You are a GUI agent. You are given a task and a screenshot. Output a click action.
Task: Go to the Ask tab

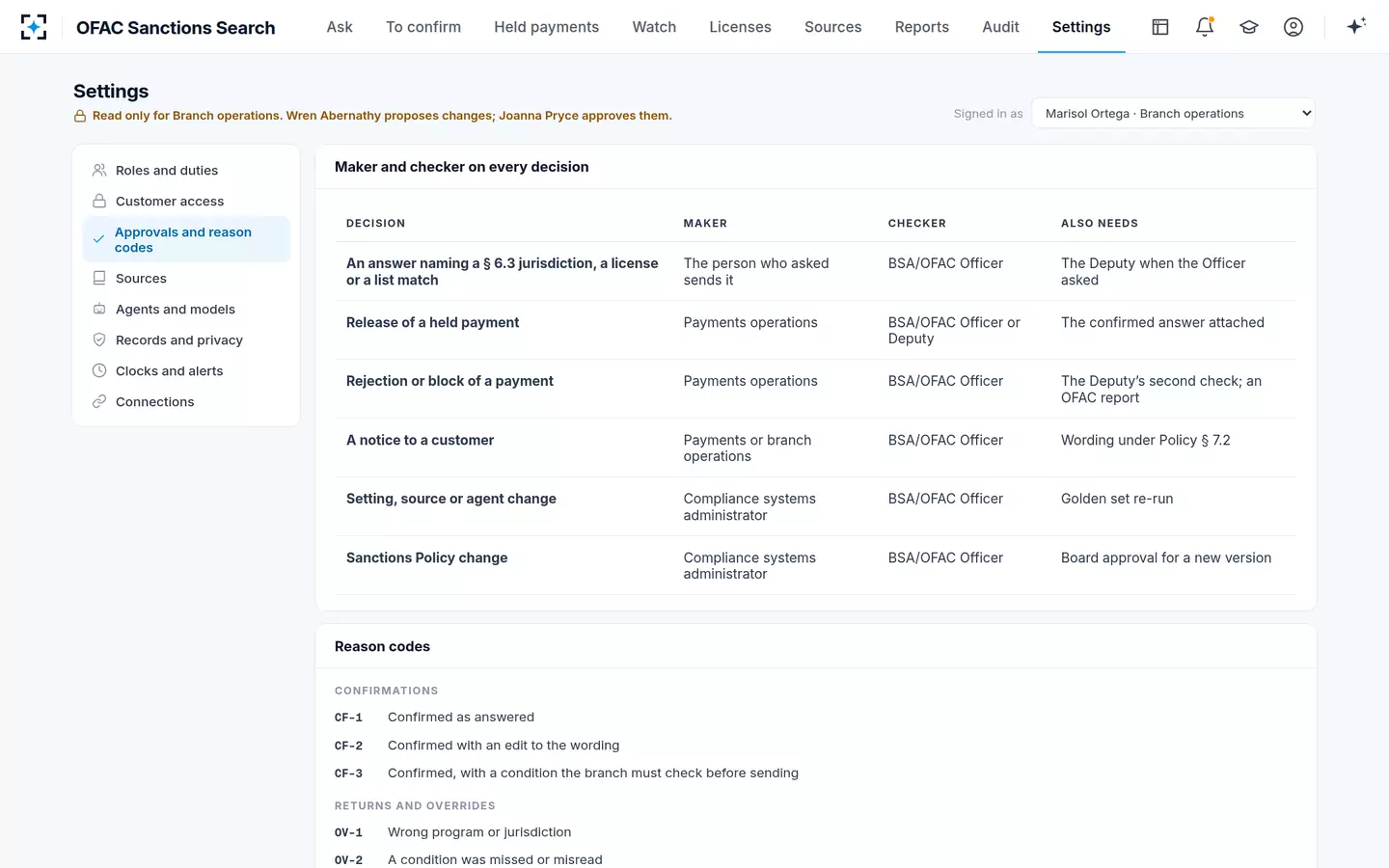click(340, 27)
